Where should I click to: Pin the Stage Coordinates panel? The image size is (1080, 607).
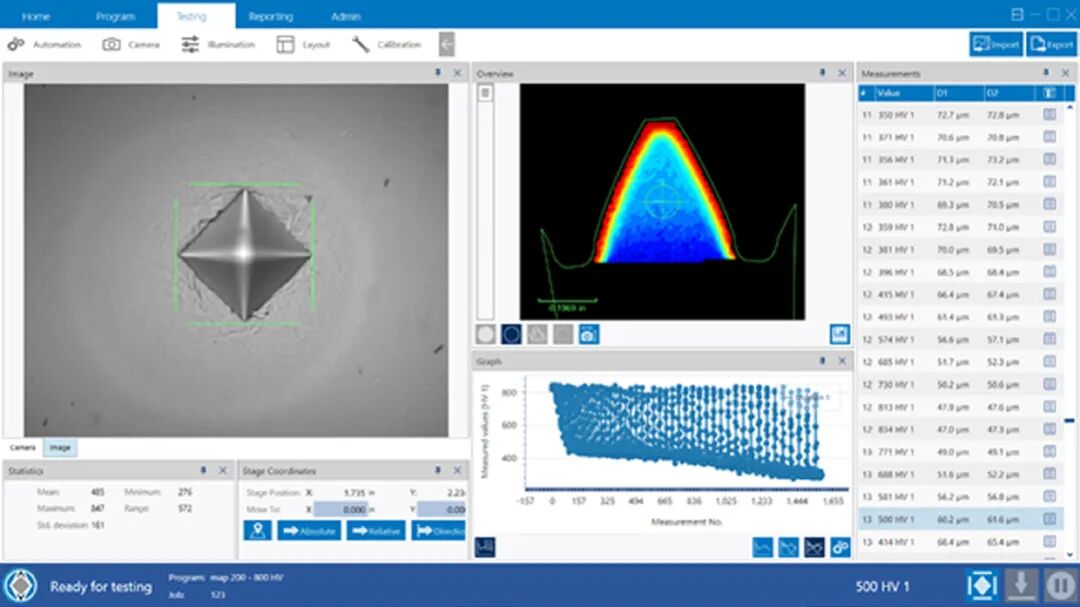[x=437, y=470]
